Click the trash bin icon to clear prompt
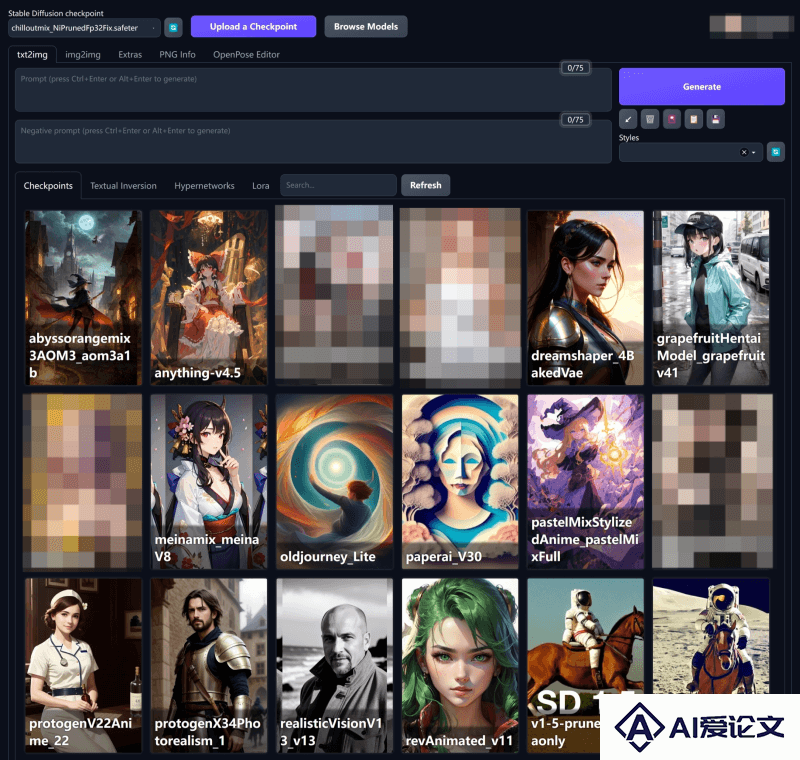The image size is (800, 760). click(650, 119)
